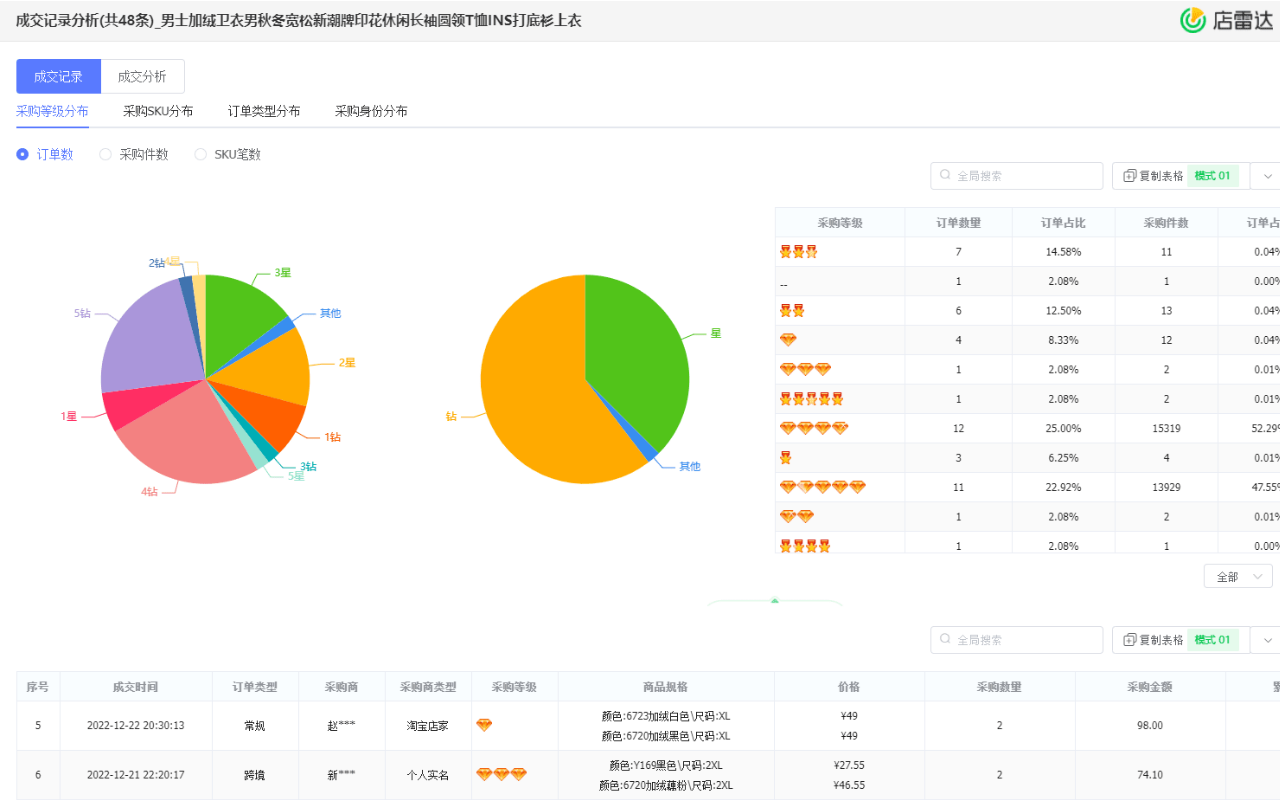Click 淘宝店家 buyer type cell
1280x800 pixels.
point(428,725)
